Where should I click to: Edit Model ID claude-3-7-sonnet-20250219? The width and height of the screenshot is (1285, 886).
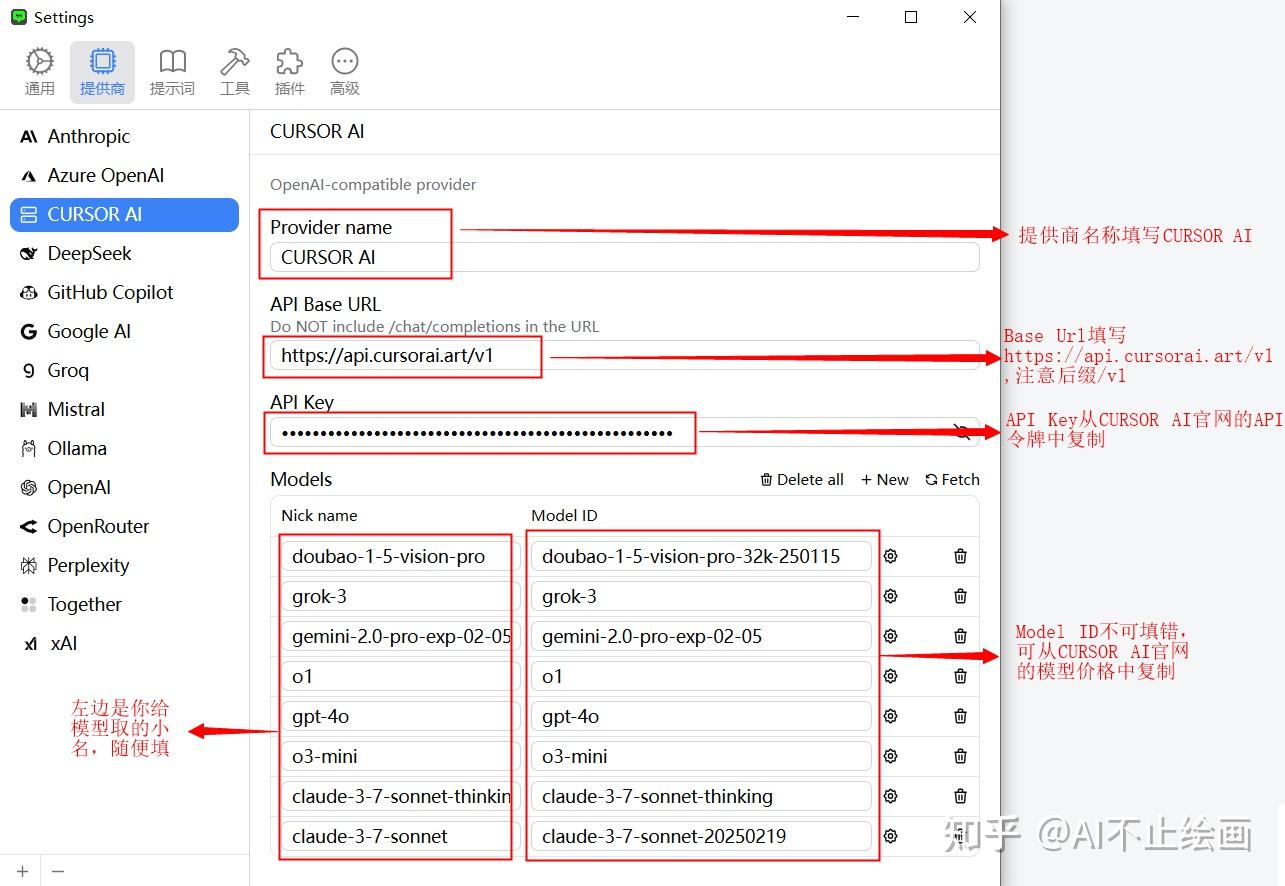[x=701, y=836]
